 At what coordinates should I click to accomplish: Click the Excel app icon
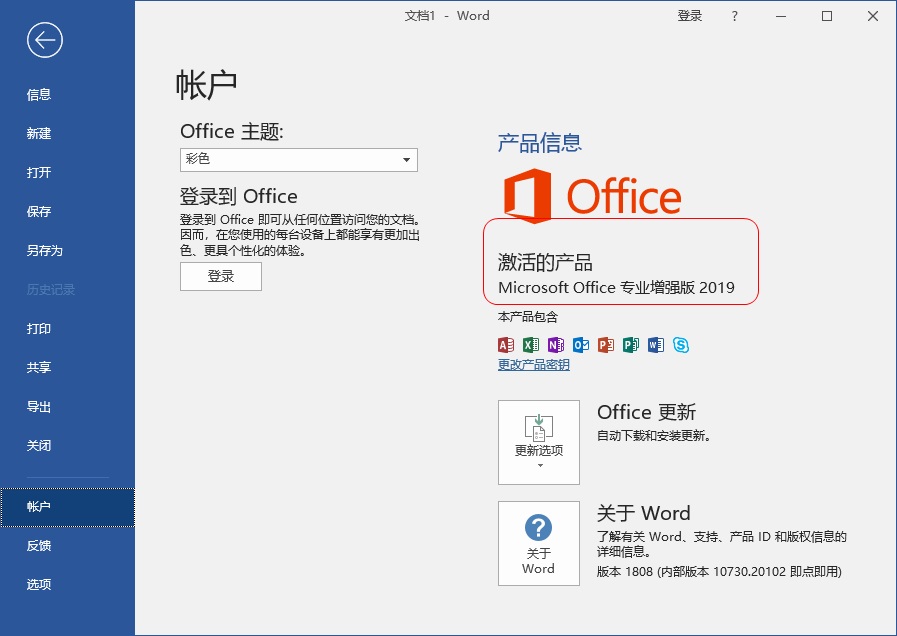530,344
